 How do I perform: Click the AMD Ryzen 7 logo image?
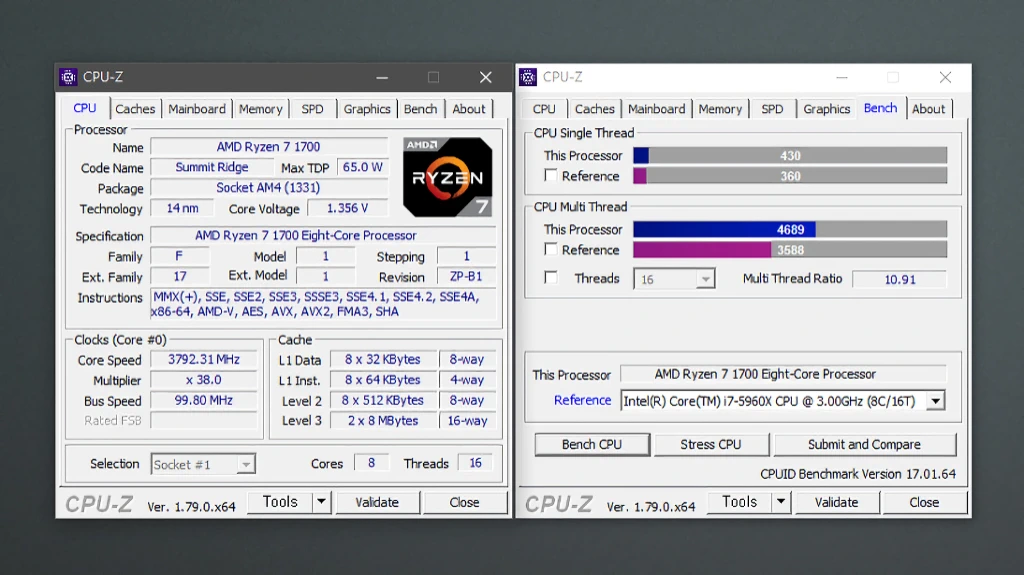(x=447, y=176)
